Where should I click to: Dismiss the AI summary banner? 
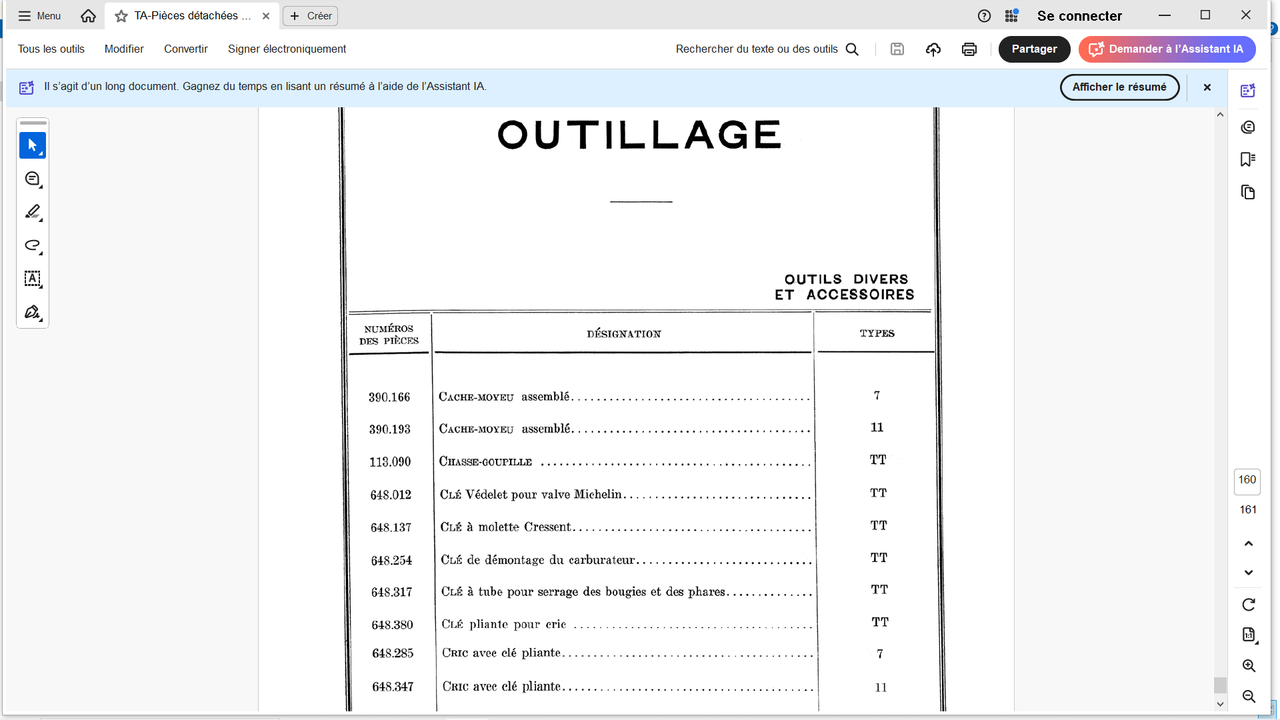pyautogui.click(x=1207, y=87)
